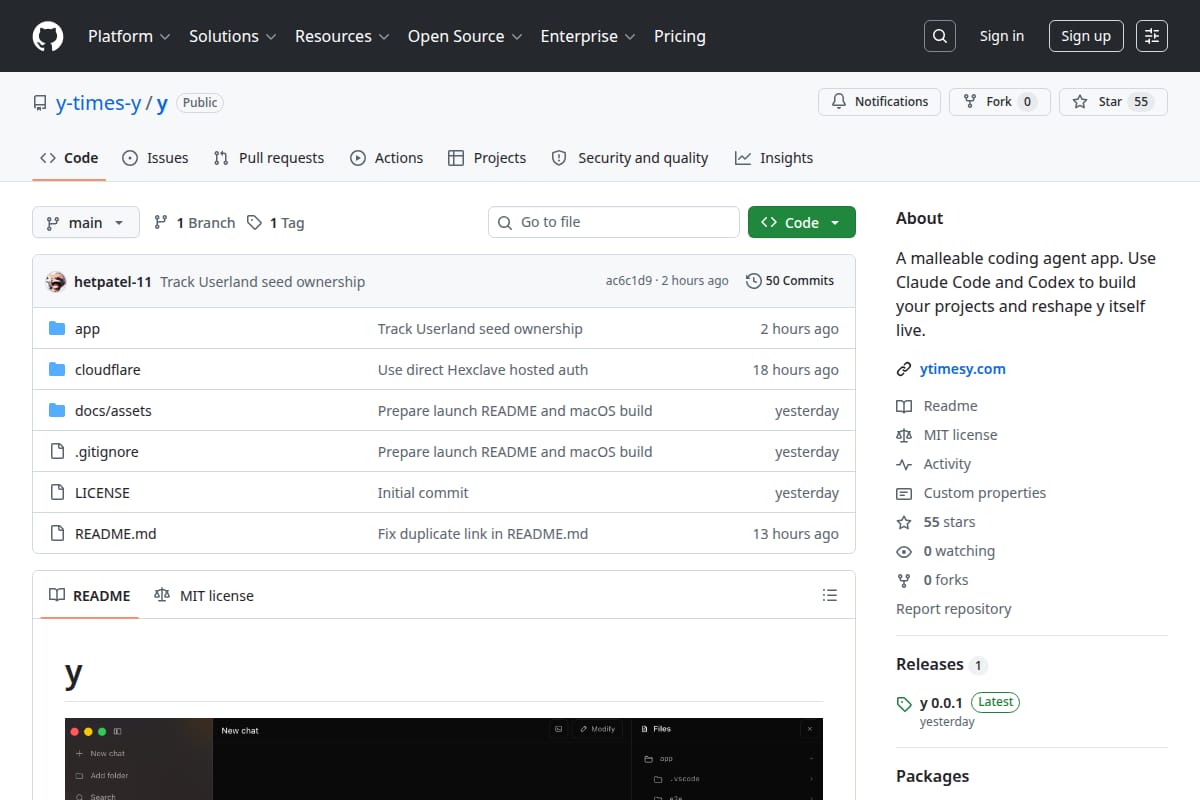The image size is (1200, 800).
Task: Expand the Resources menu
Action: (x=341, y=36)
